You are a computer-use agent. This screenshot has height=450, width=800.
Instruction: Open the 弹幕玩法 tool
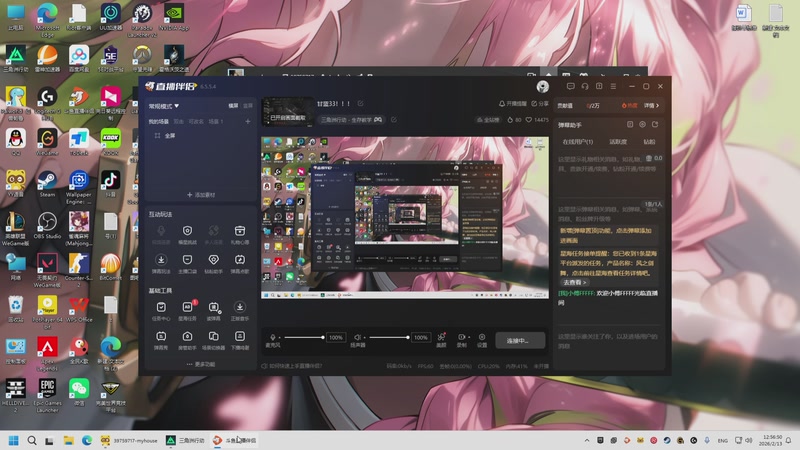tap(161, 264)
